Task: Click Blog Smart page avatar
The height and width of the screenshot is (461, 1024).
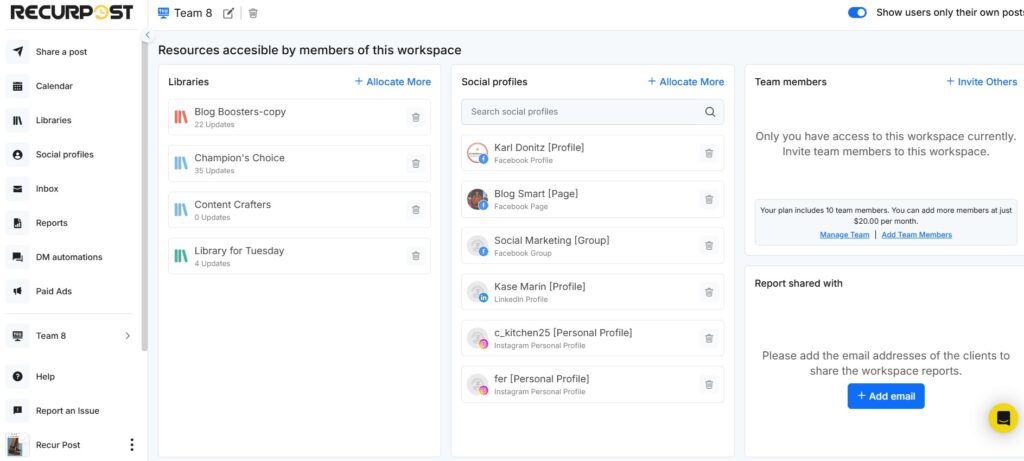Action: pos(477,200)
